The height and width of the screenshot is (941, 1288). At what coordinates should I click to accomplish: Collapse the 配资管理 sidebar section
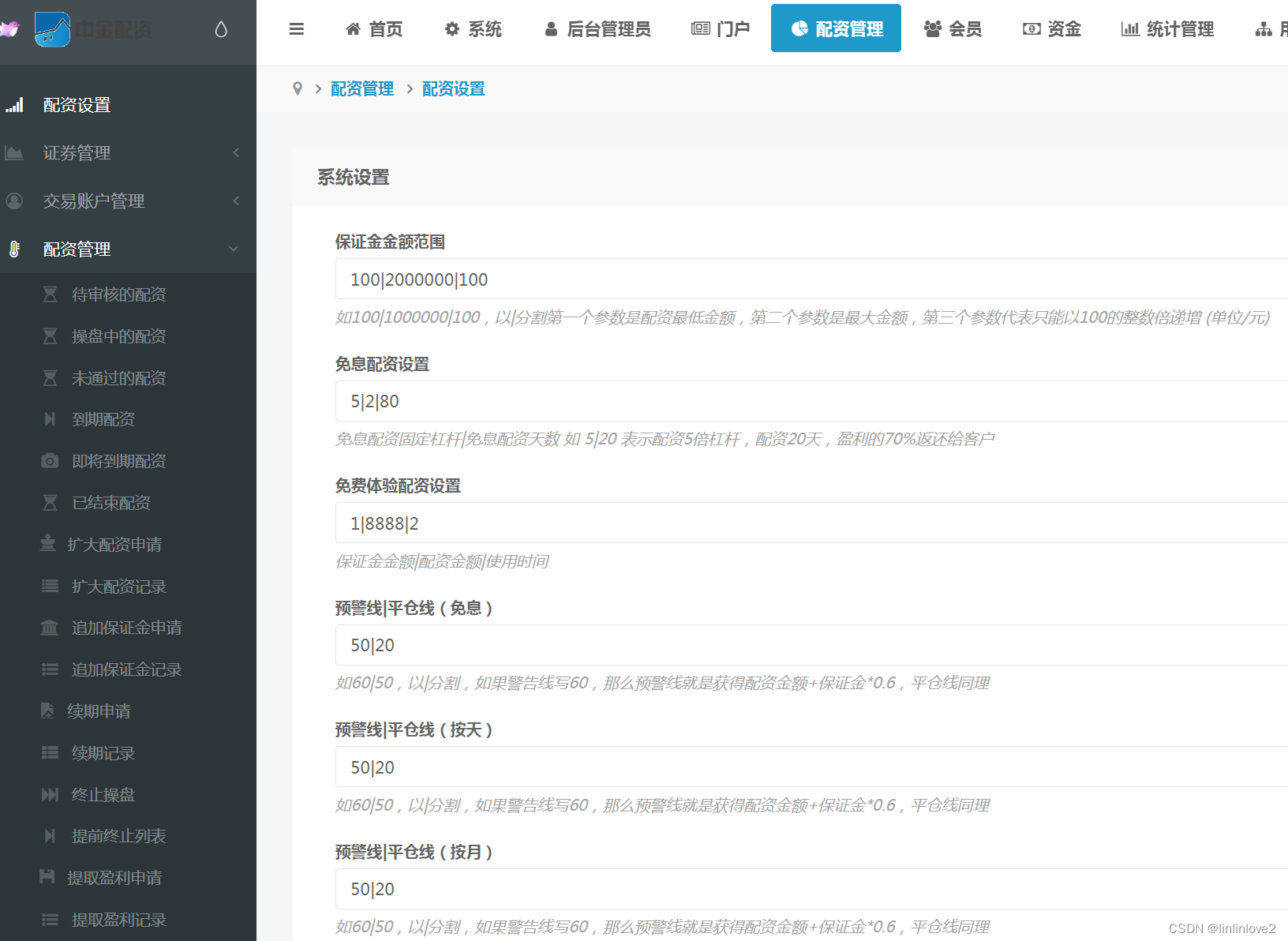point(128,249)
